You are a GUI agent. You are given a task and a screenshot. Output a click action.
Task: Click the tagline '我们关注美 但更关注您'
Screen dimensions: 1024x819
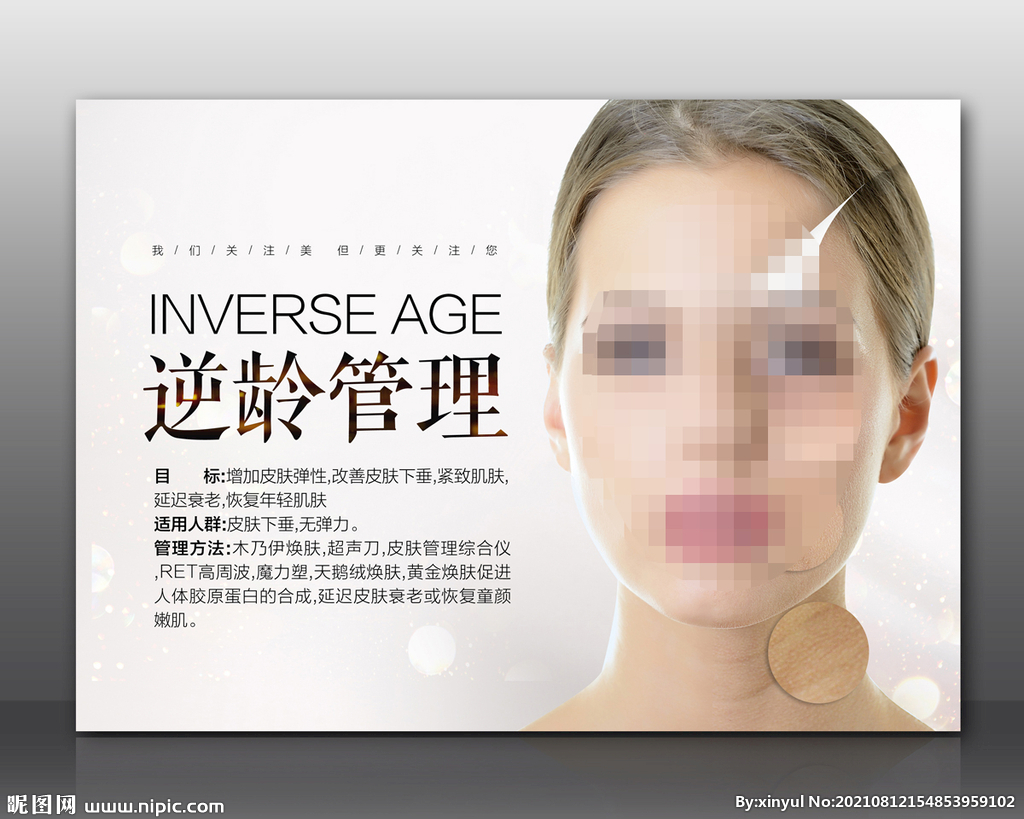click(x=325, y=250)
